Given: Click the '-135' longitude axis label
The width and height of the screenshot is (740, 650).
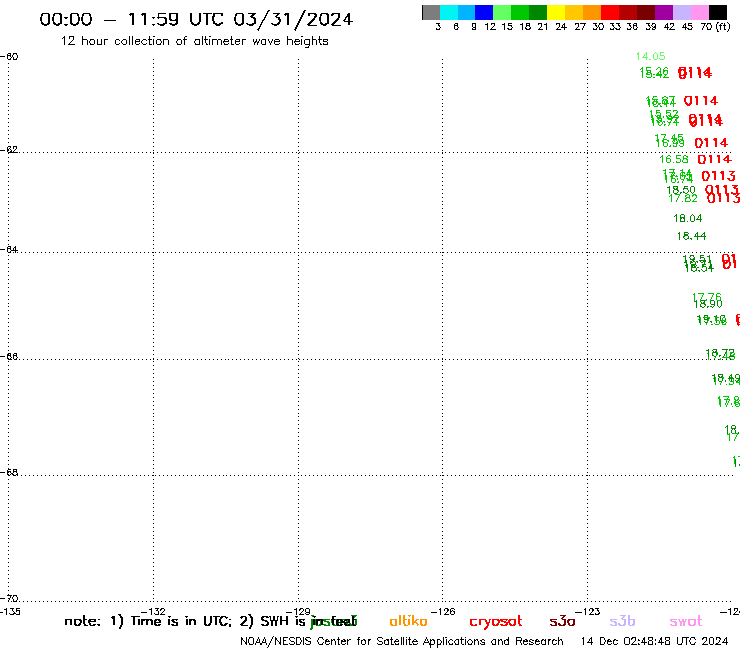Looking at the screenshot, I should coord(10,612).
